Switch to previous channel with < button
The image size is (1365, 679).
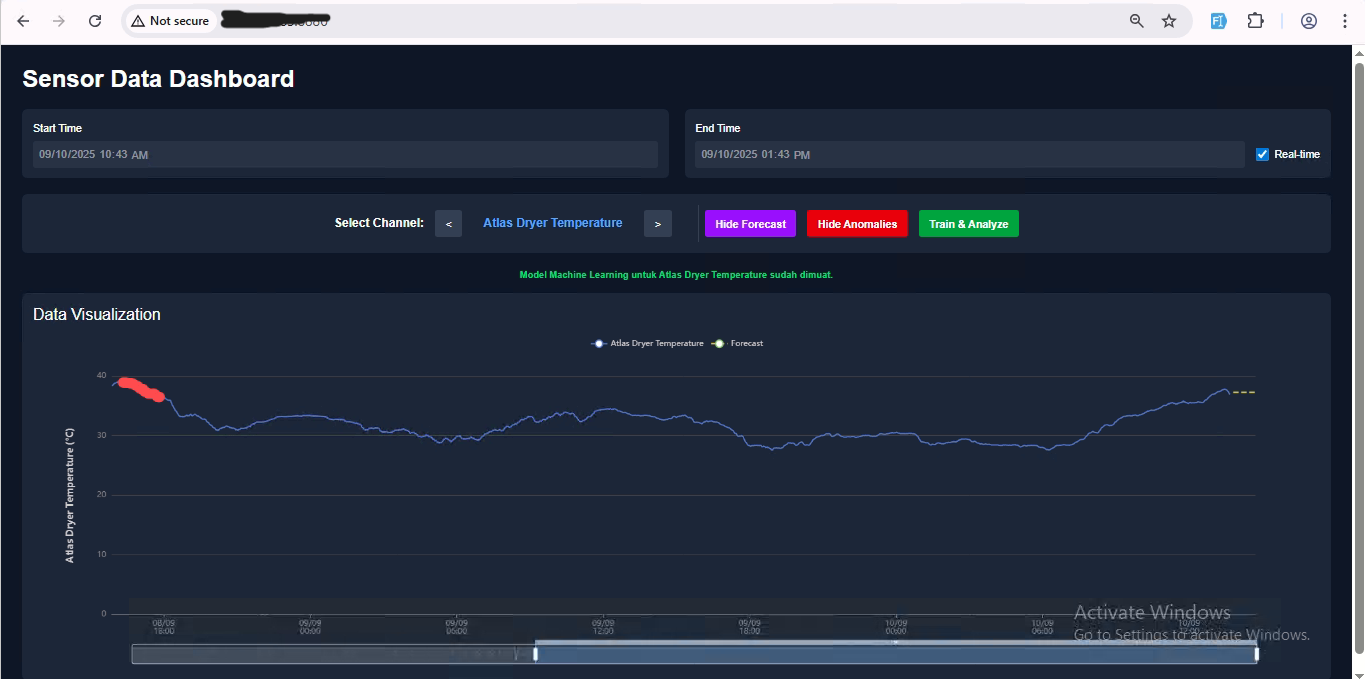(448, 224)
